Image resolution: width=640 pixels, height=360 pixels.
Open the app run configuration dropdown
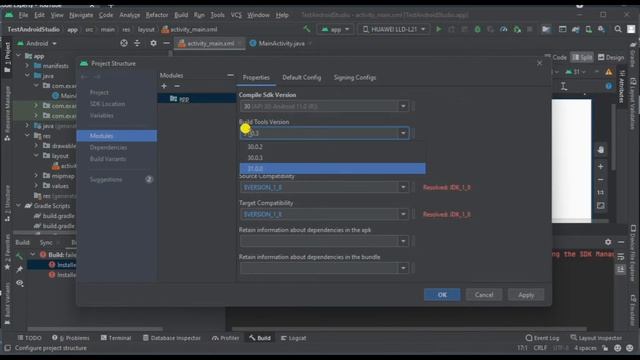(335, 29)
